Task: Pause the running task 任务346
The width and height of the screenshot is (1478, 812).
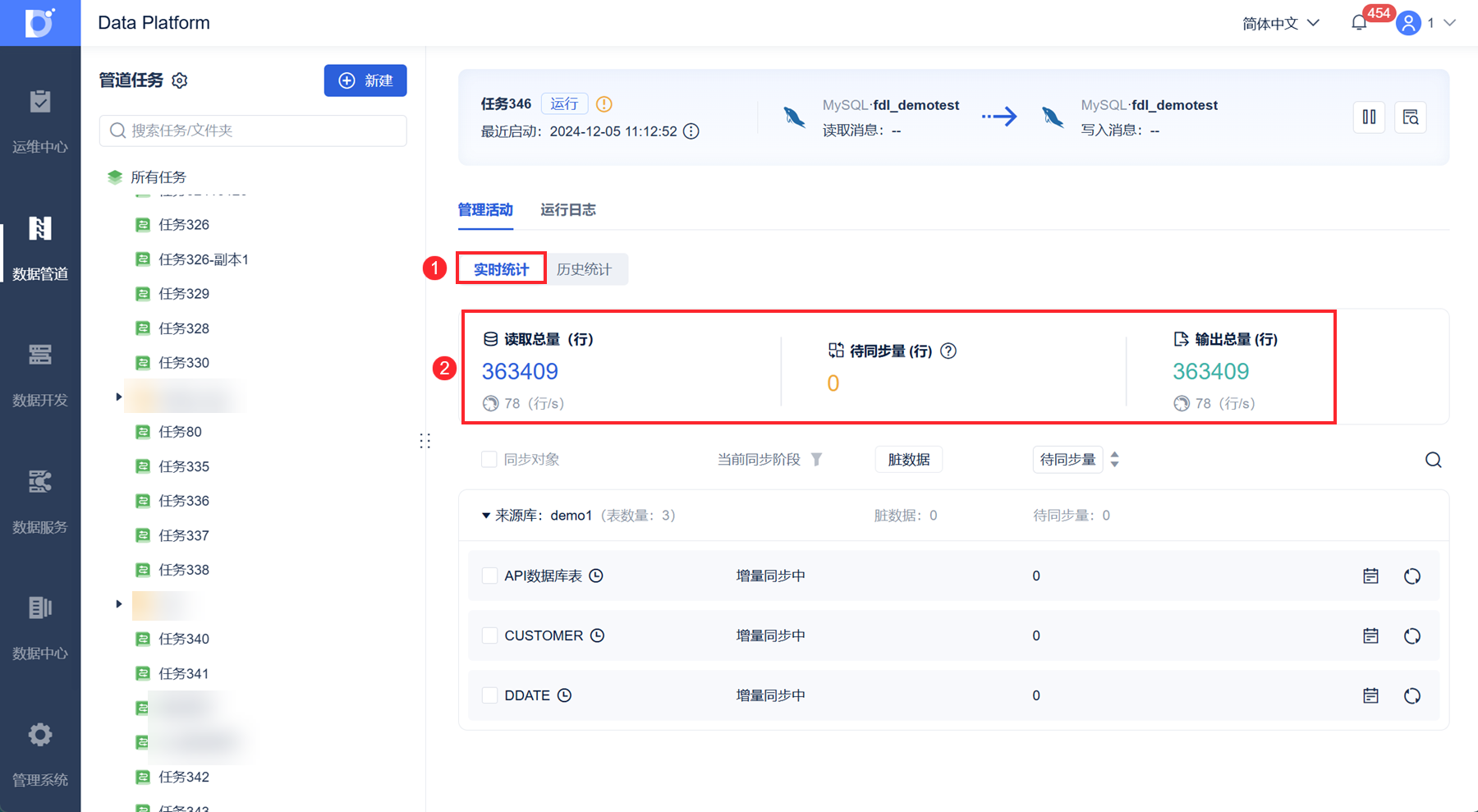Action: coord(1369,117)
